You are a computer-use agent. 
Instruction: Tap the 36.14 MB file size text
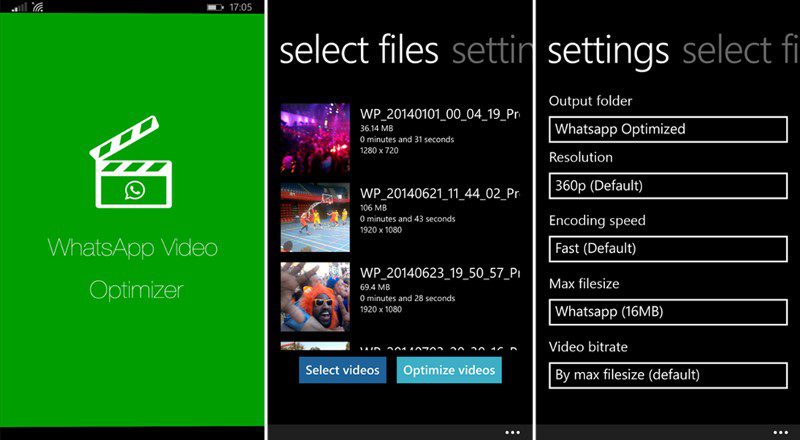[x=377, y=128]
